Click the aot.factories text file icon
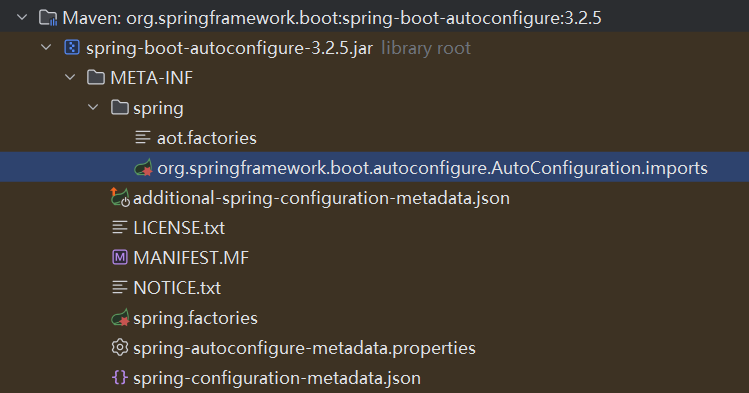This screenshot has height=393, width=749. (143, 138)
